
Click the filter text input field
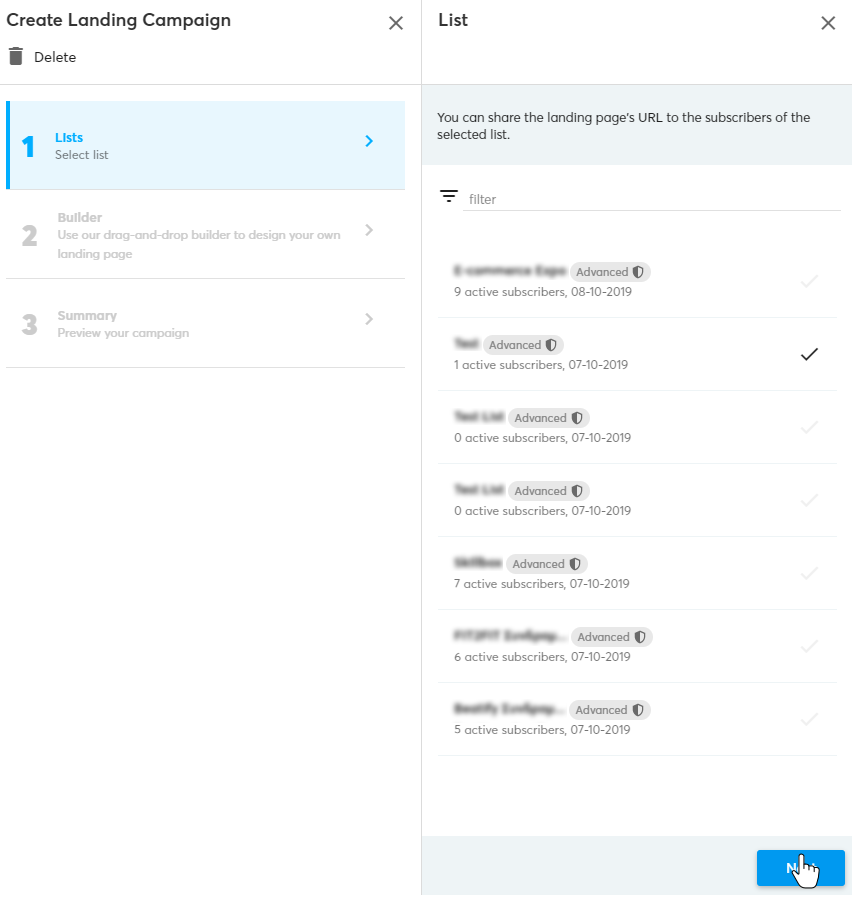click(652, 199)
